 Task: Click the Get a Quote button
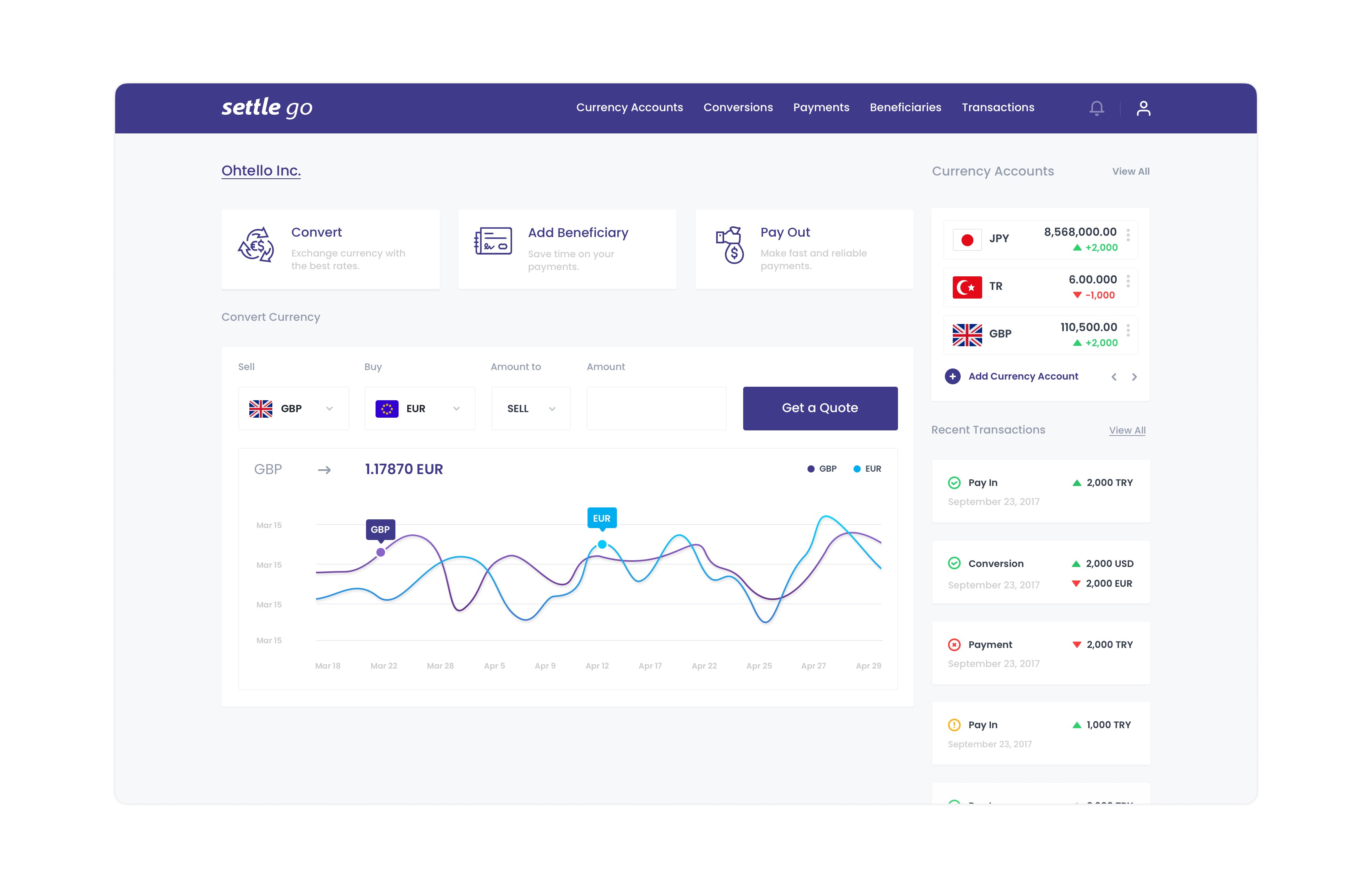point(820,409)
